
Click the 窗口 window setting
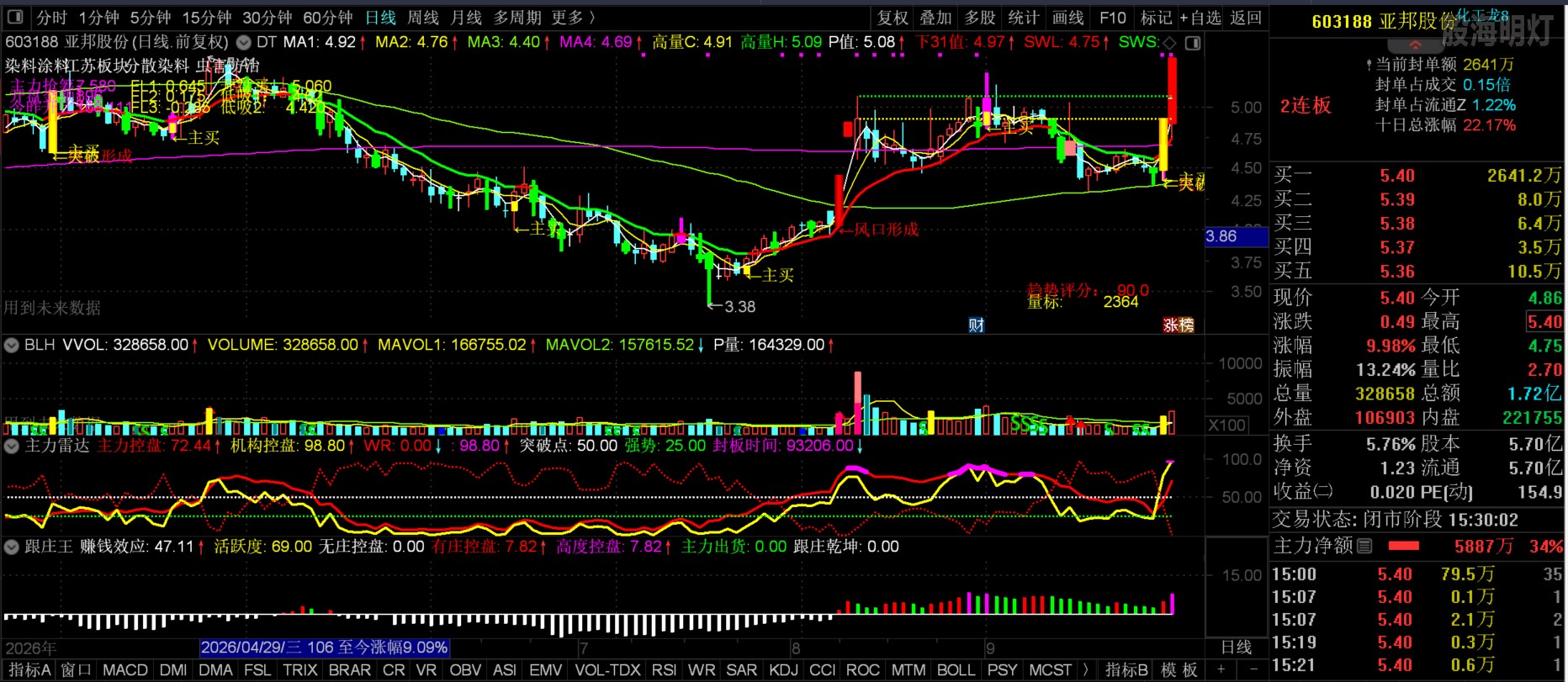point(76,670)
